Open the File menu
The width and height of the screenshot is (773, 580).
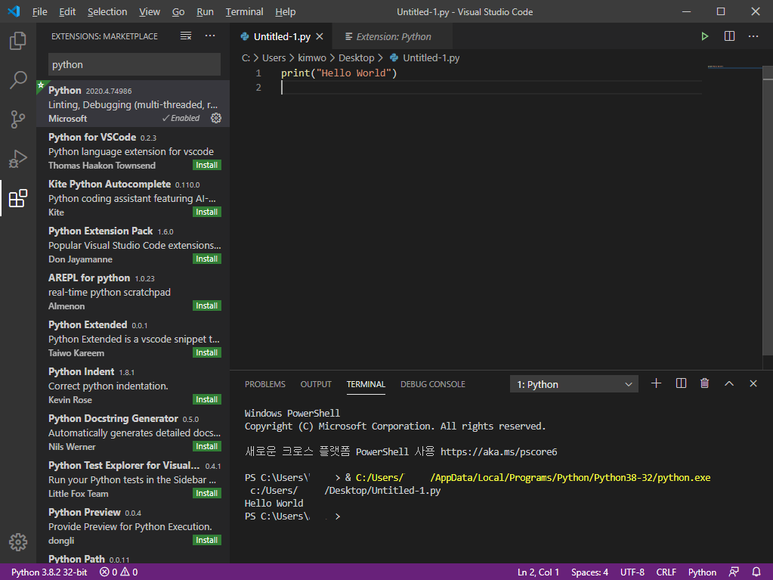(39, 12)
